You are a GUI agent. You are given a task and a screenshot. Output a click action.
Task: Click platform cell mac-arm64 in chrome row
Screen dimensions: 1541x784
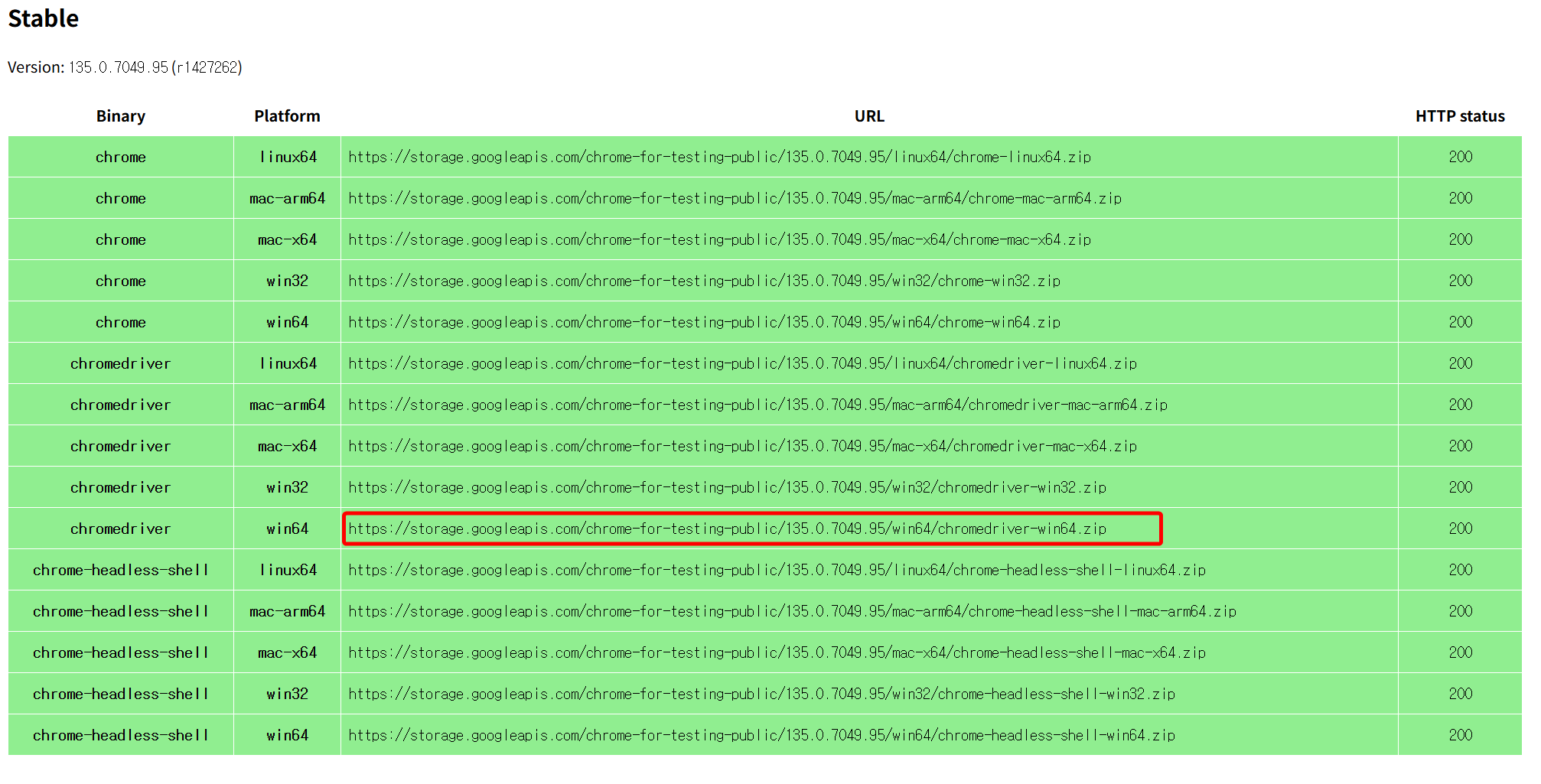(287, 198)
